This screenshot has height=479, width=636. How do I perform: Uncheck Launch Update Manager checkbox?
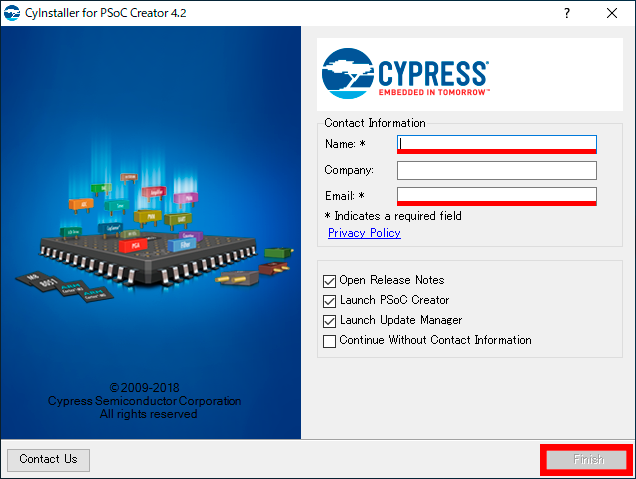coord(329,321)
